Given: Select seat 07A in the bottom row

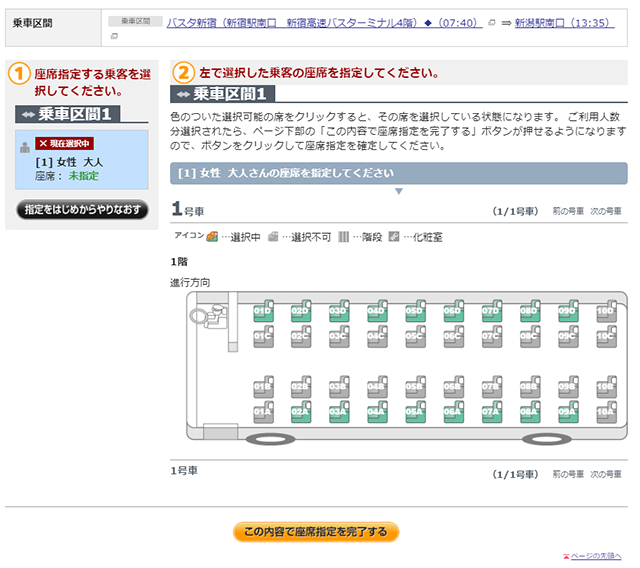Looking at the screenshot, I should coord(491,411).
